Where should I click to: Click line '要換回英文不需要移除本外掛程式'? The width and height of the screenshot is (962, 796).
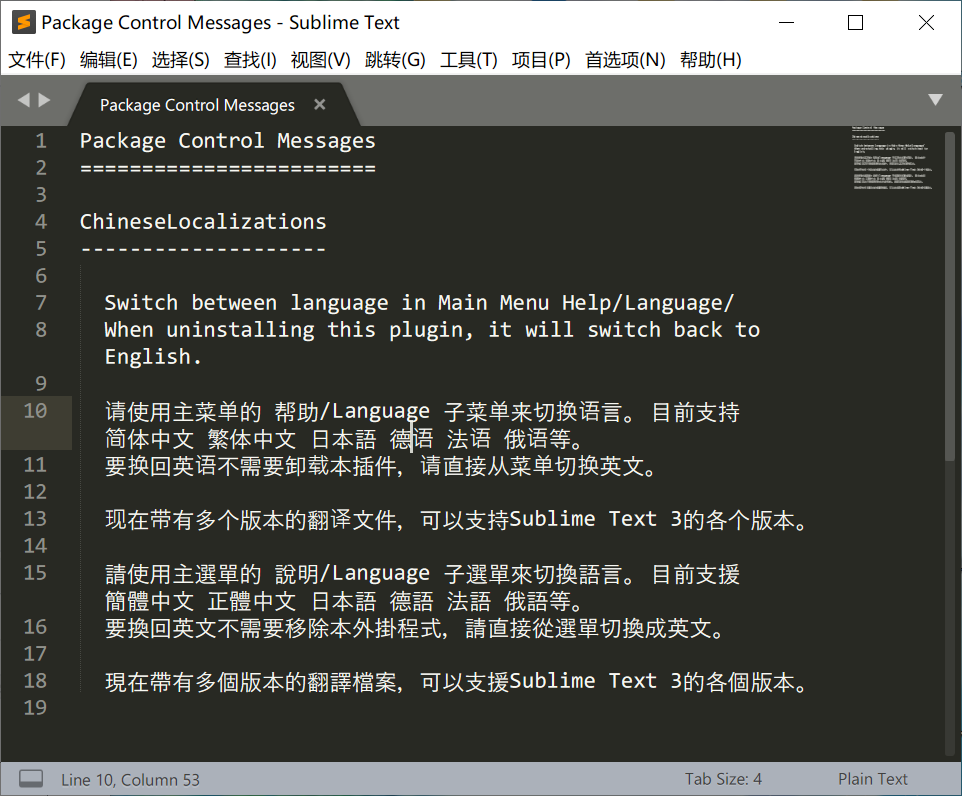[416, 628]
